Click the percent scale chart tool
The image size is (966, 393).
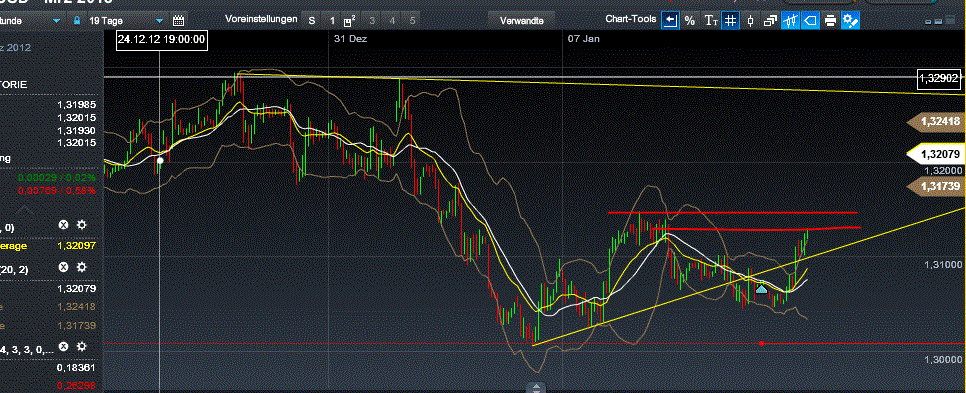click(x=690, y=21)
